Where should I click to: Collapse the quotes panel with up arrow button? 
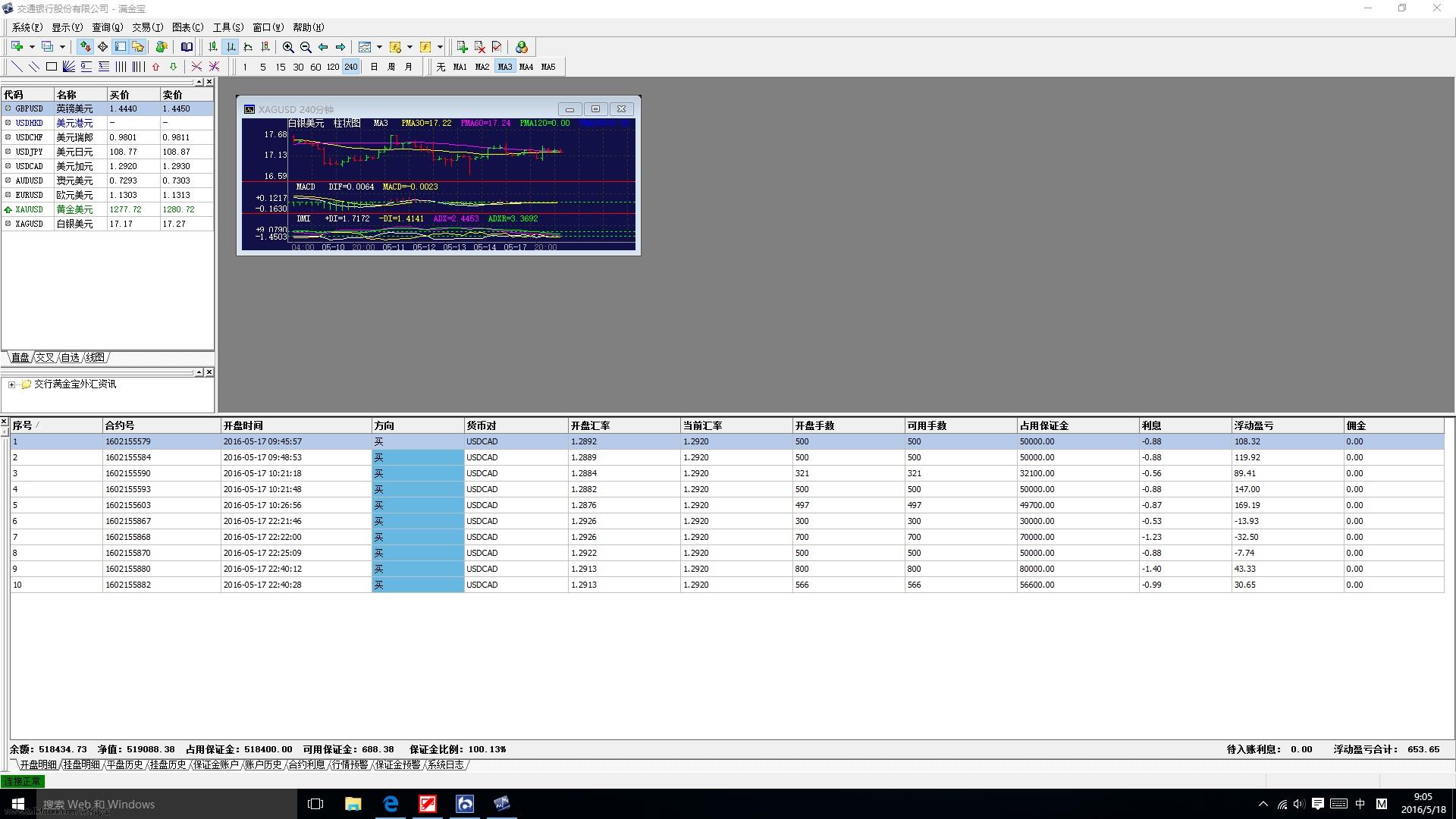[x=199, y=81]
